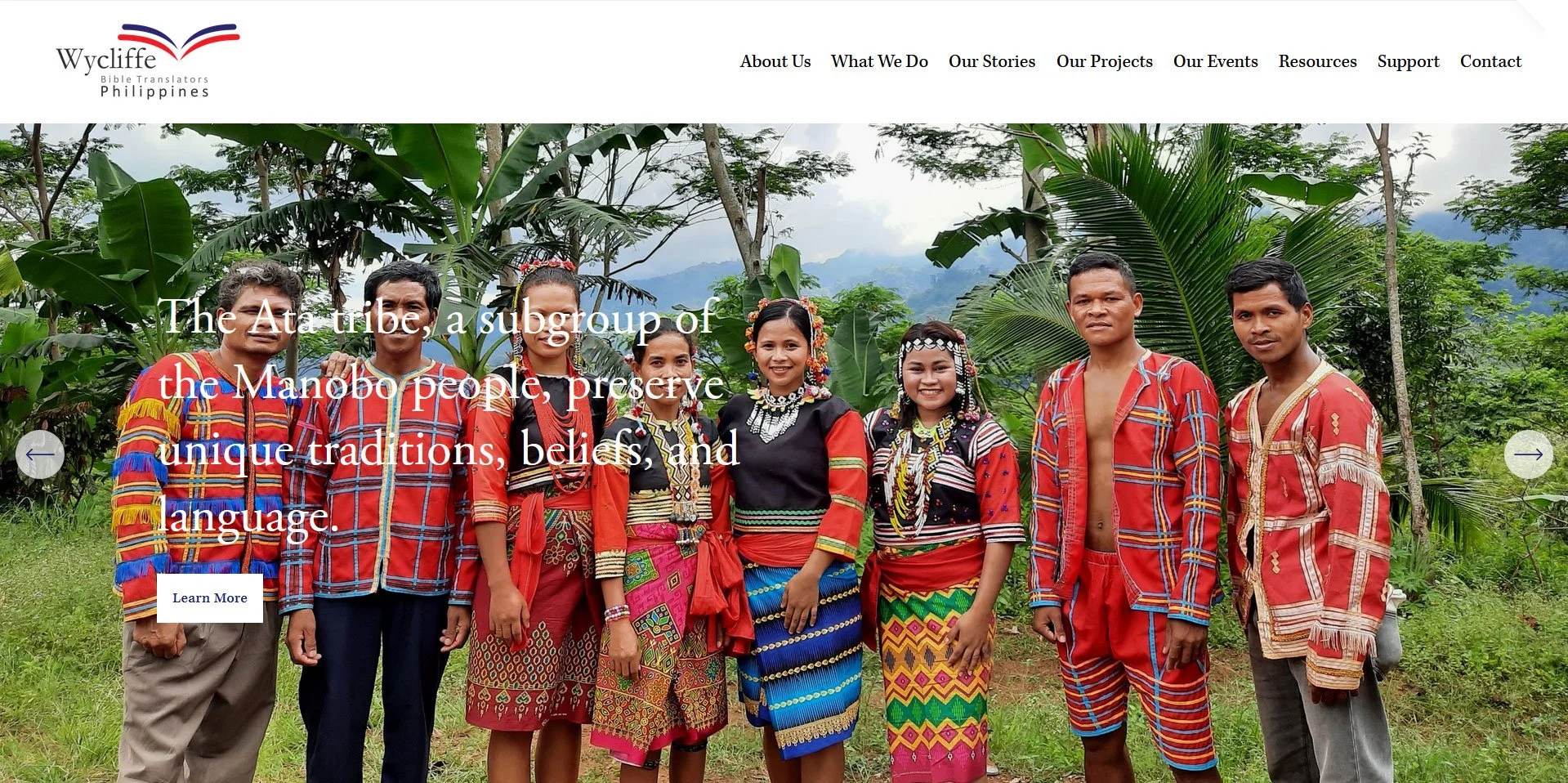The height and width of the screenshot is (783, 1568).
Task: Go to the Support page
Action: tap(1408, 61)
